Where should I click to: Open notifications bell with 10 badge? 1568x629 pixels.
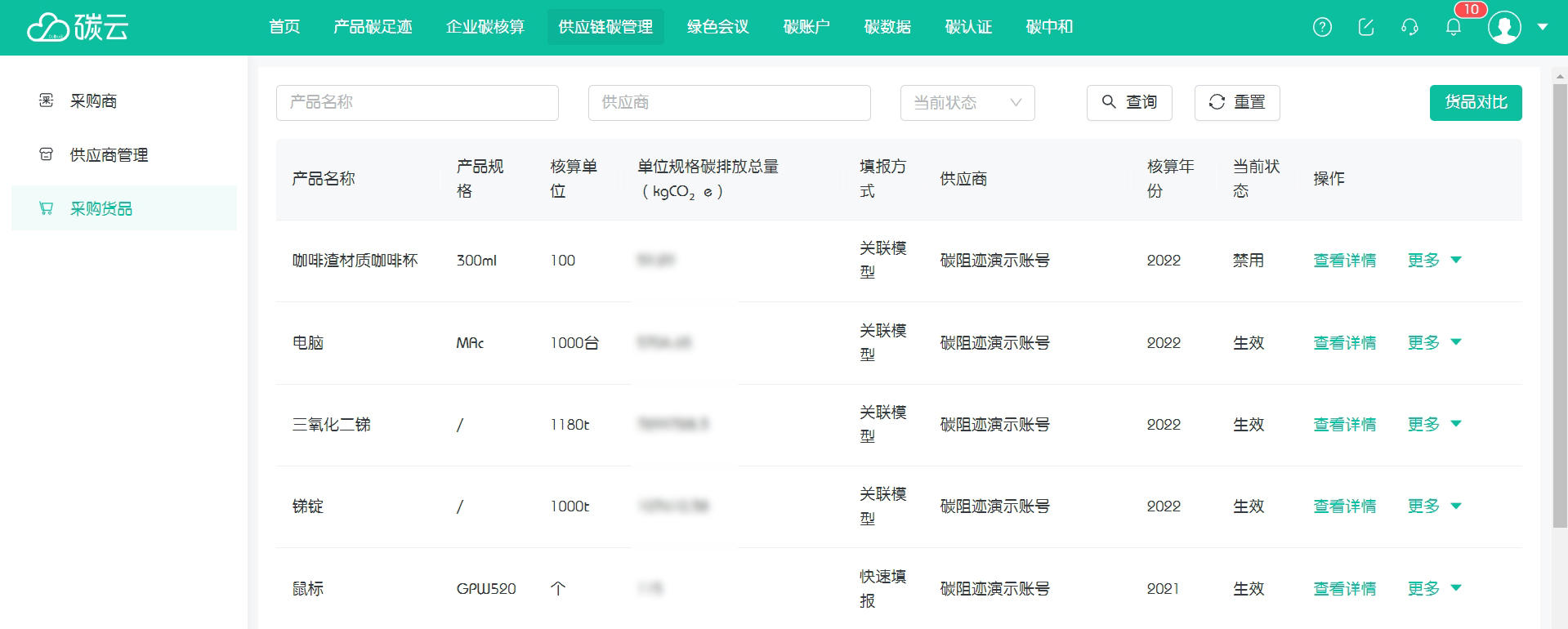(x=1454, y=27)
